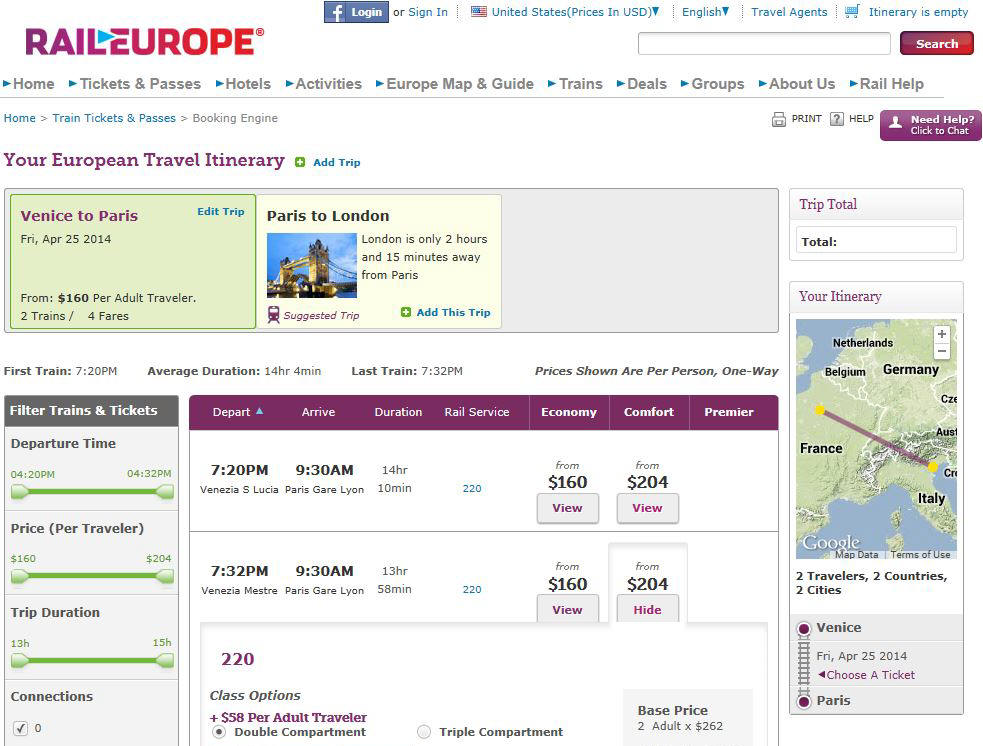Open the English language dropdown
This screenshot has height=746, width=983.
click(x=705, y=12)
